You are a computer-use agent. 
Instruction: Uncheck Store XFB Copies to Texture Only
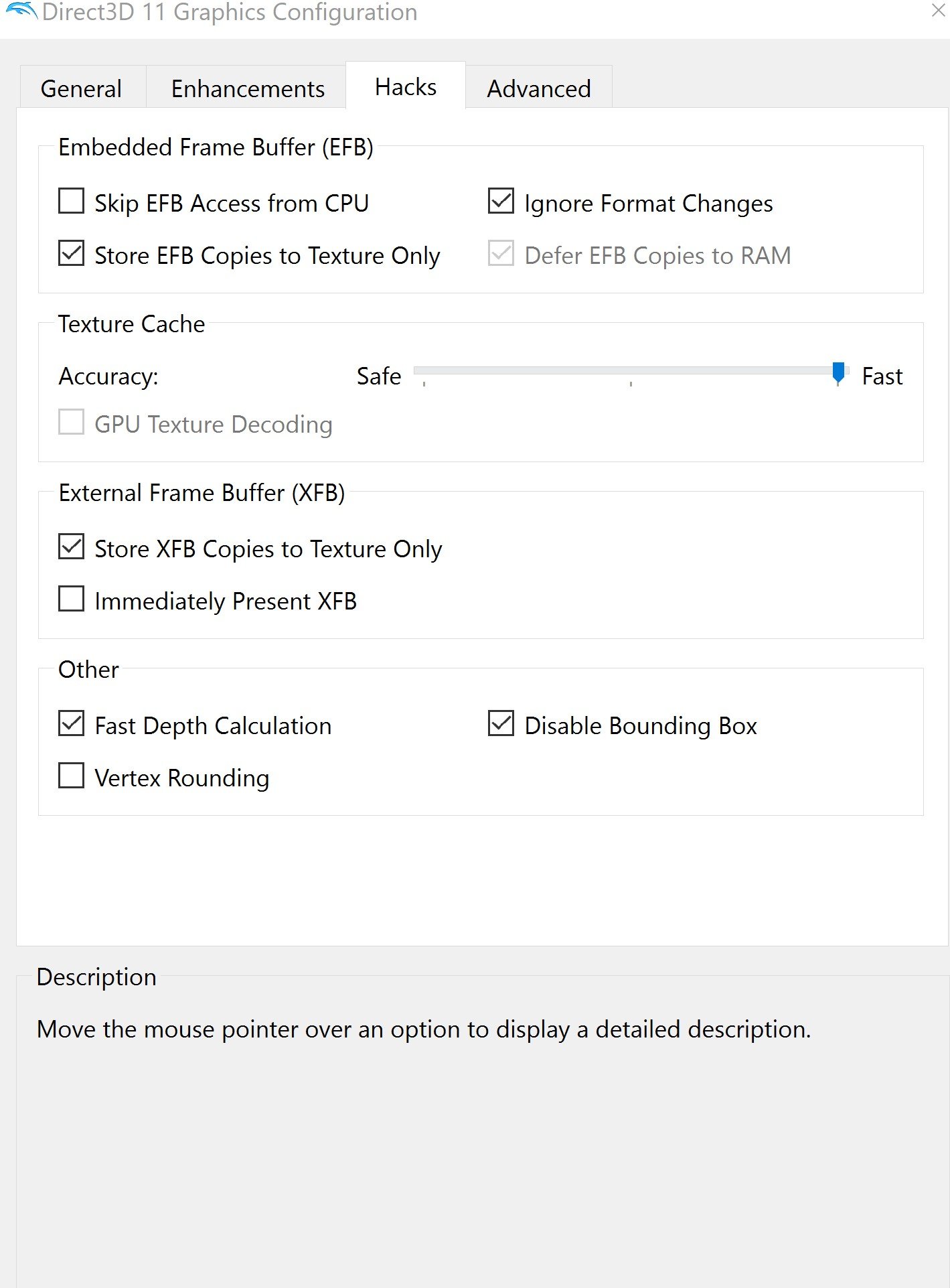coord(72,547)
